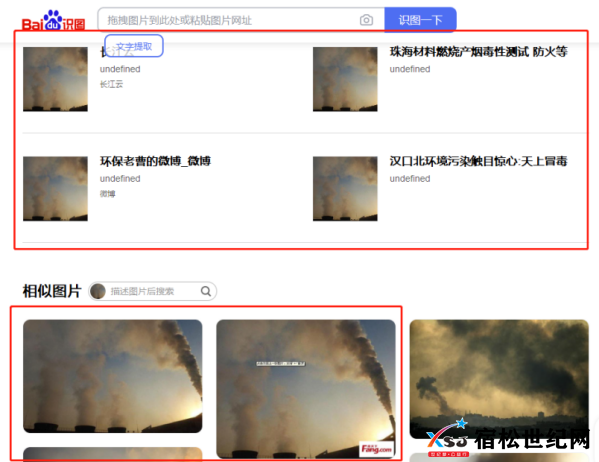This screenshot has width=599, height=462.
Task: Open the first similar smokestack image
Action: [113, 376]
